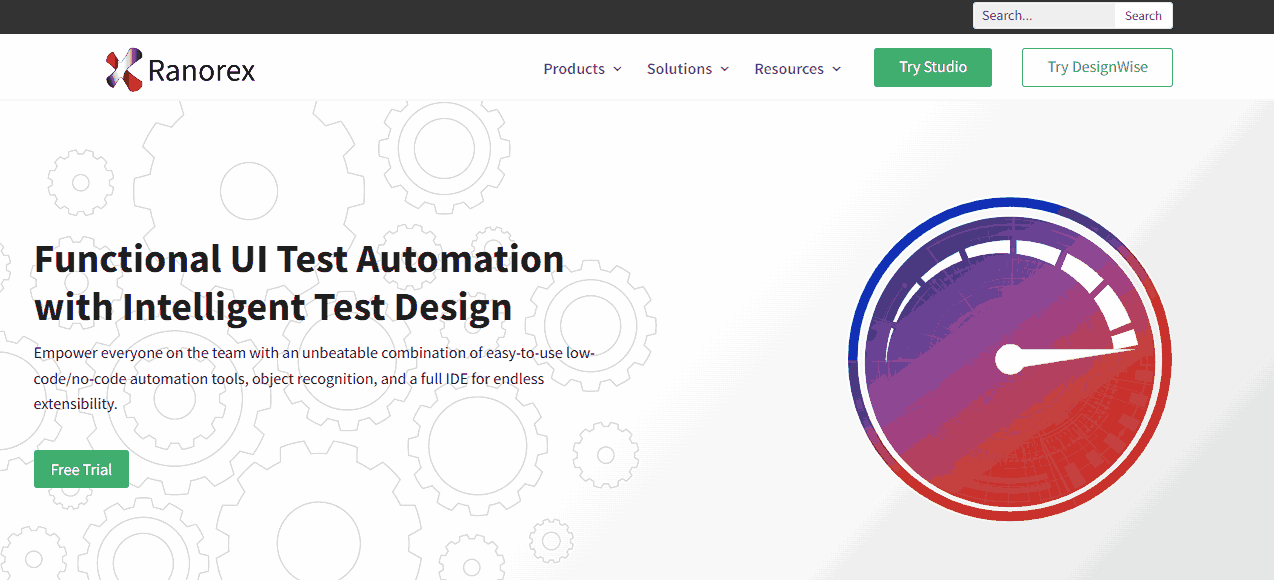Click the paragraph starting 'Empower everyone on the team'

315,379
